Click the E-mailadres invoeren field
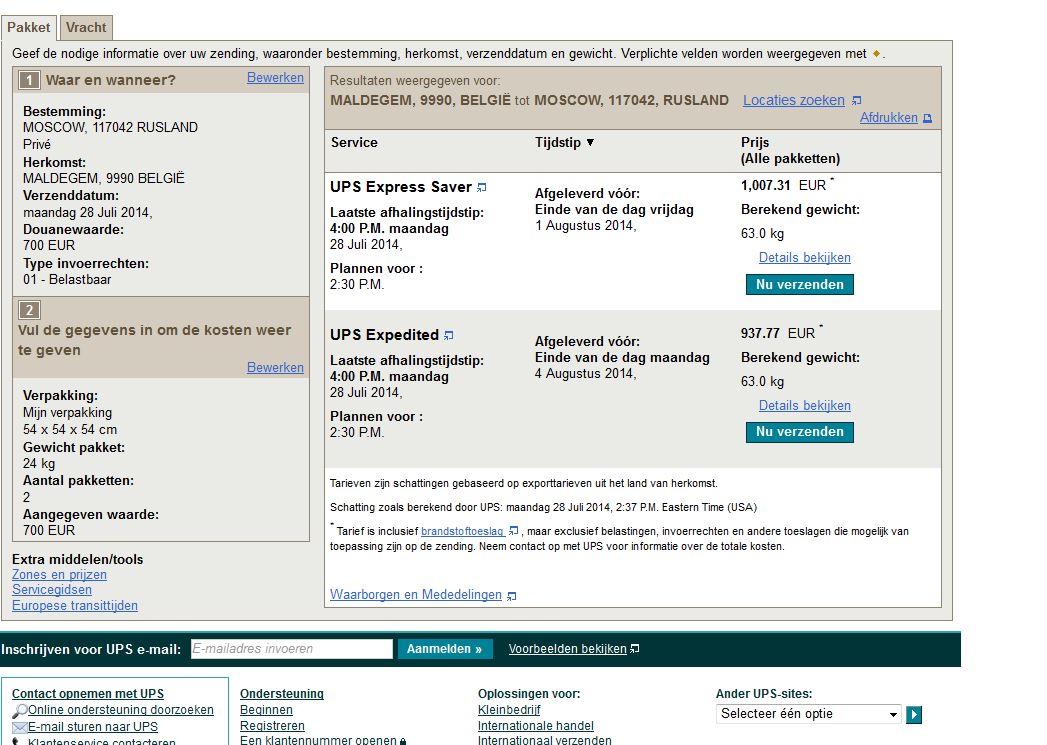 [x=292, y=649]
